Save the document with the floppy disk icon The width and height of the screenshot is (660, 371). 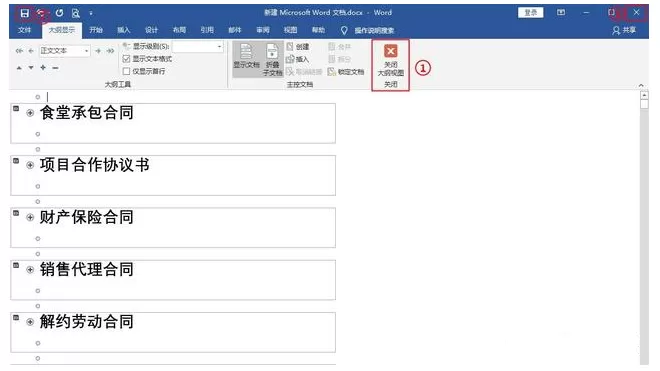pos(24,13)
